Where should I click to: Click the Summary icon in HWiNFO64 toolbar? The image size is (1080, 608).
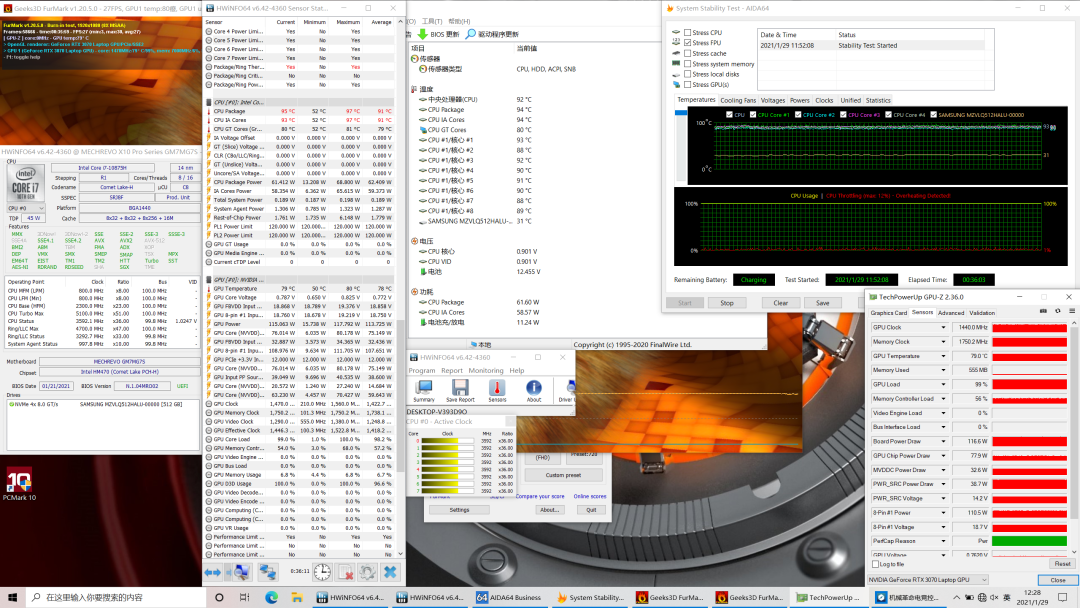point(423,388)
